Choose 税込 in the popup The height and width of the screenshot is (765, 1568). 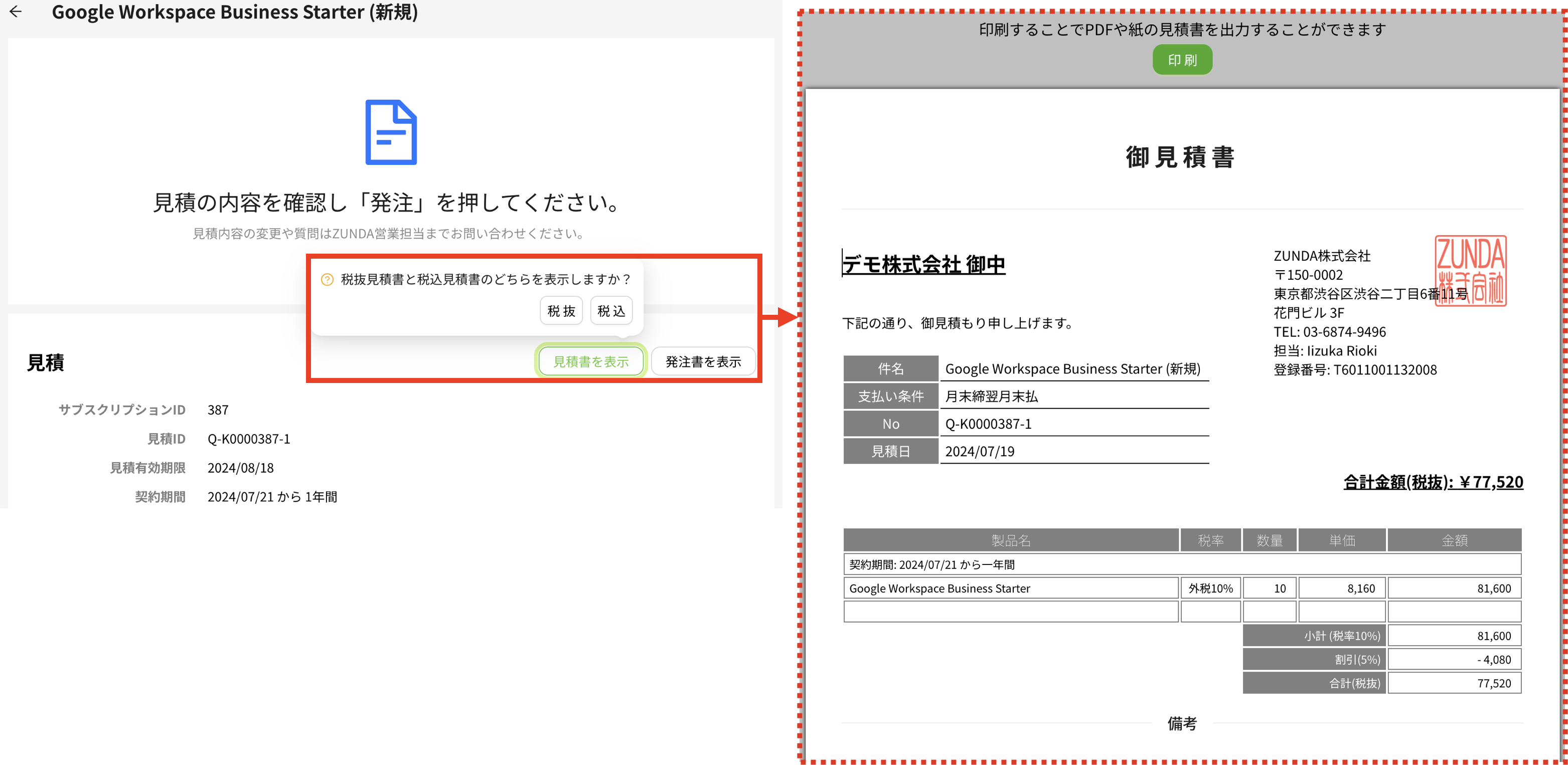pyautogui.click(x=611, y=311)
